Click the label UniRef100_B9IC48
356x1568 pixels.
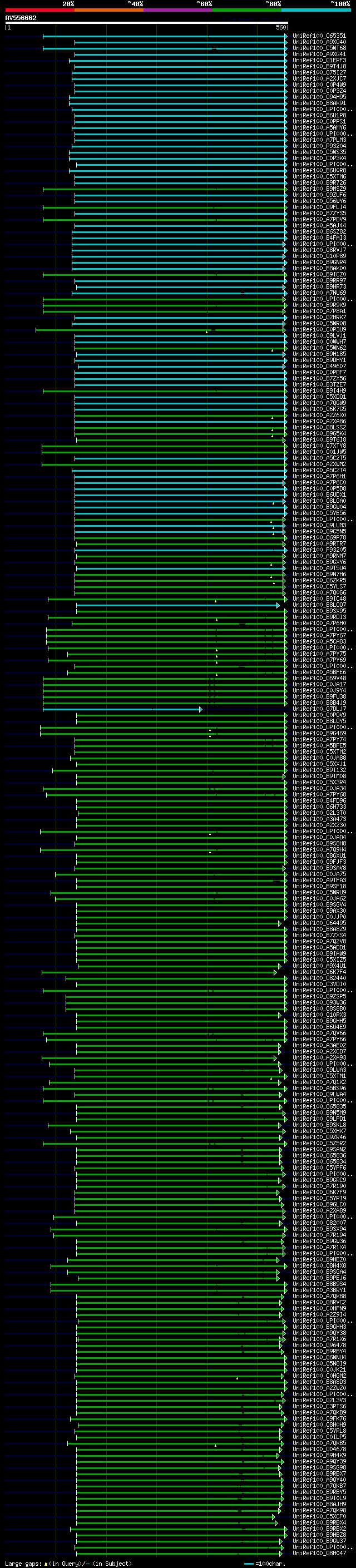coord(319,599)
